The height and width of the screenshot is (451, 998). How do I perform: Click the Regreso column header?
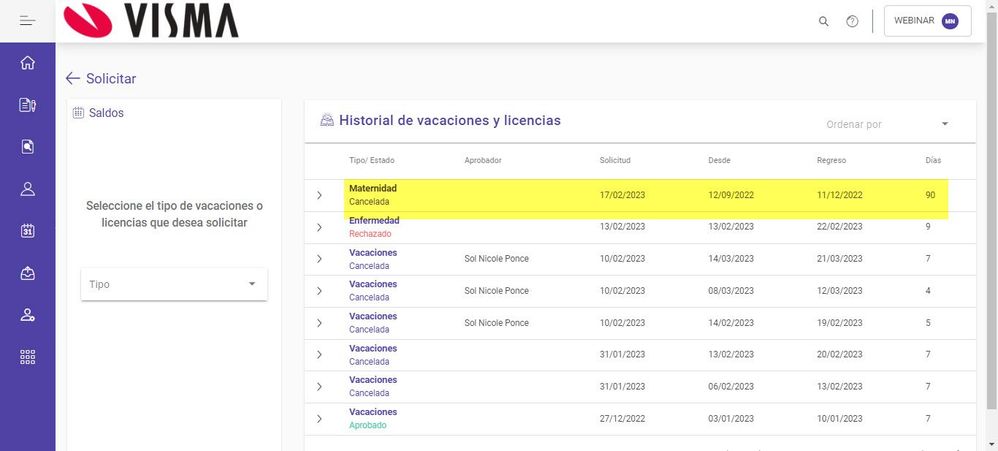coord(831,160)
